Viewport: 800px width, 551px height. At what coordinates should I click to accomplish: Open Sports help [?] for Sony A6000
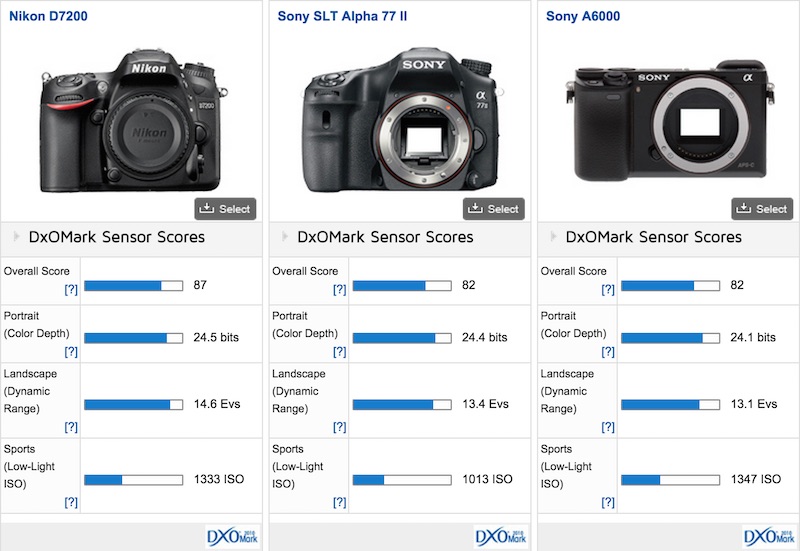coord(608,502)
